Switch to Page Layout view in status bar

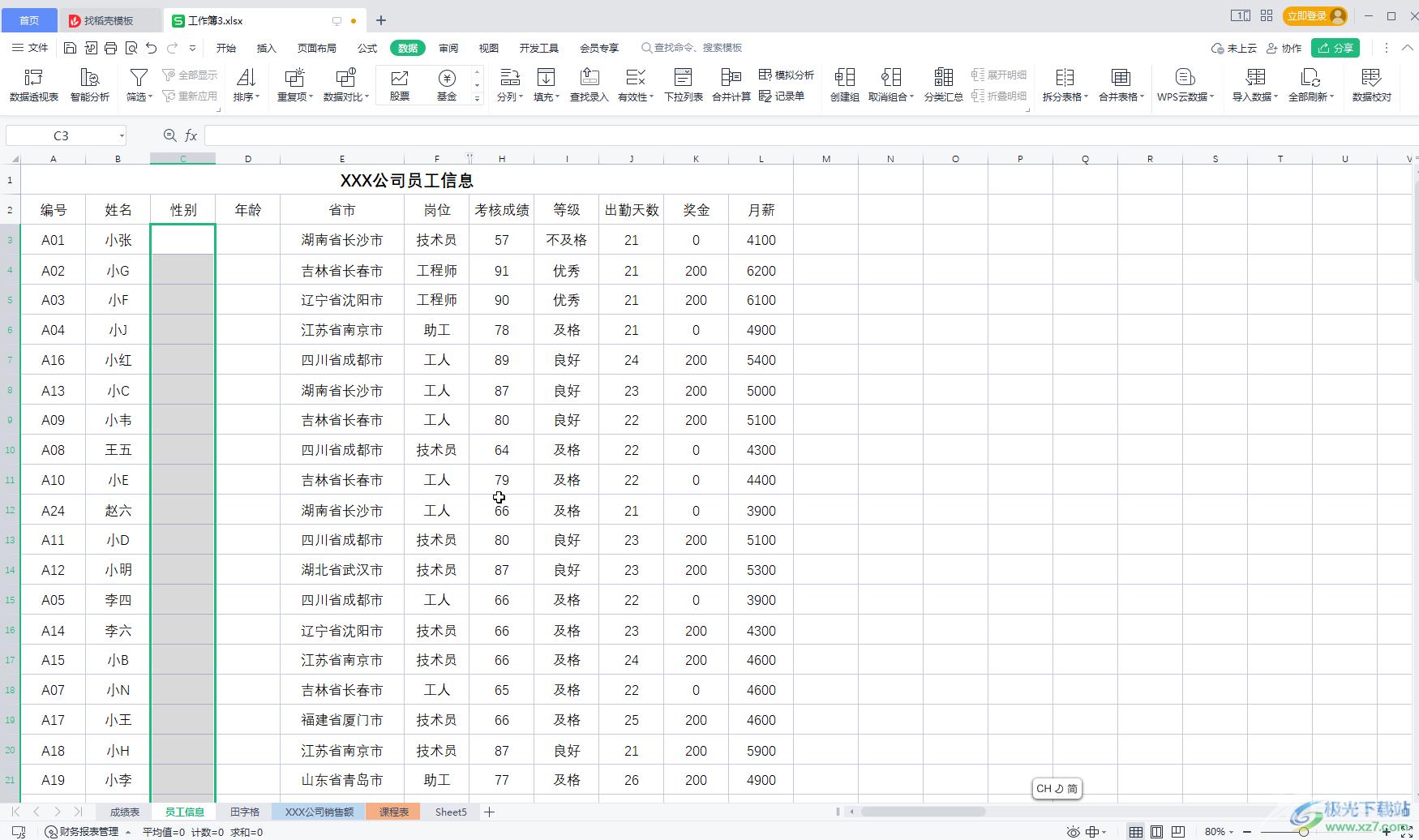point(1157,832)
